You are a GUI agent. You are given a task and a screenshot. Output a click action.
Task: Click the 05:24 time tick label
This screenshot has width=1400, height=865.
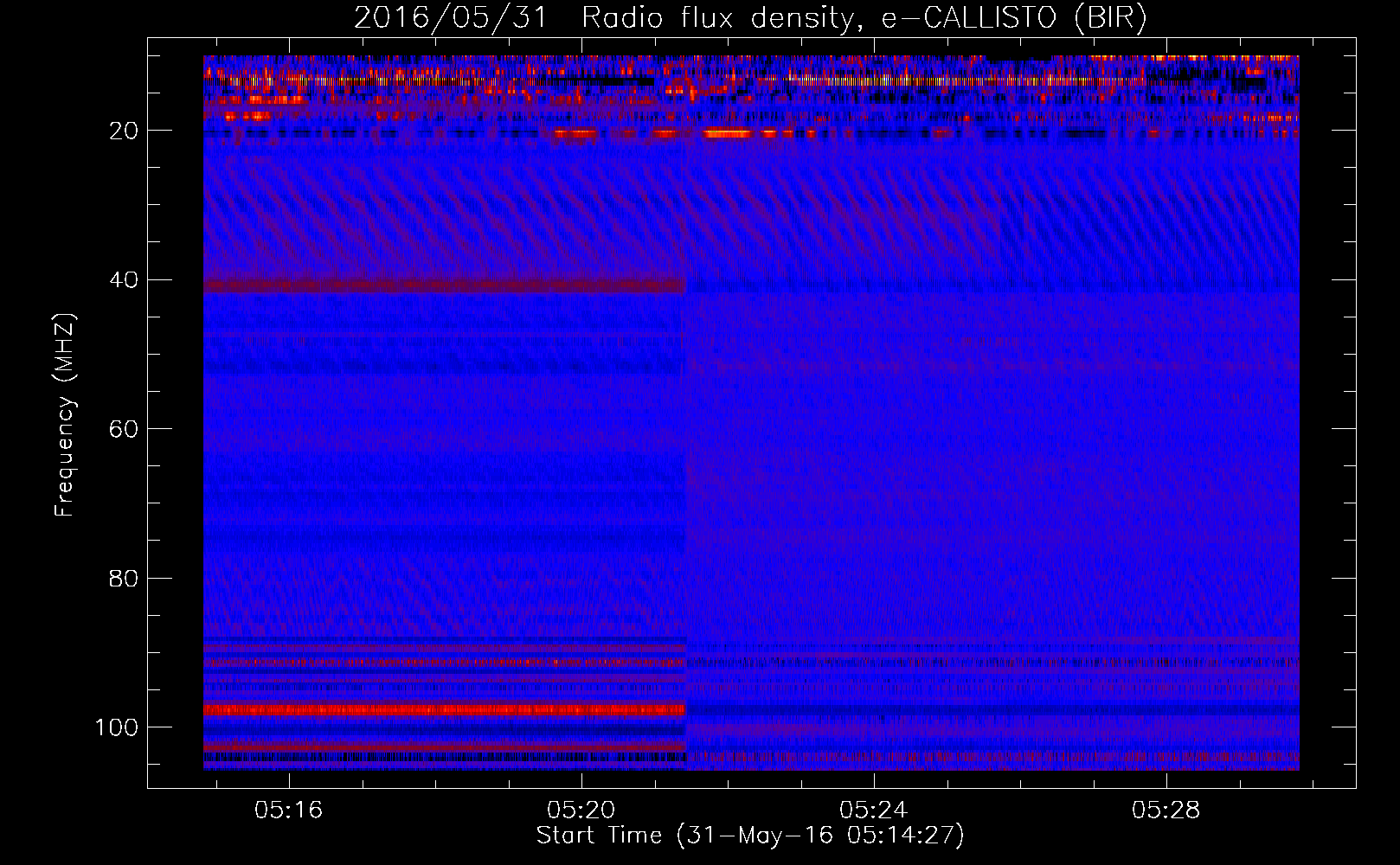point(873,811)
